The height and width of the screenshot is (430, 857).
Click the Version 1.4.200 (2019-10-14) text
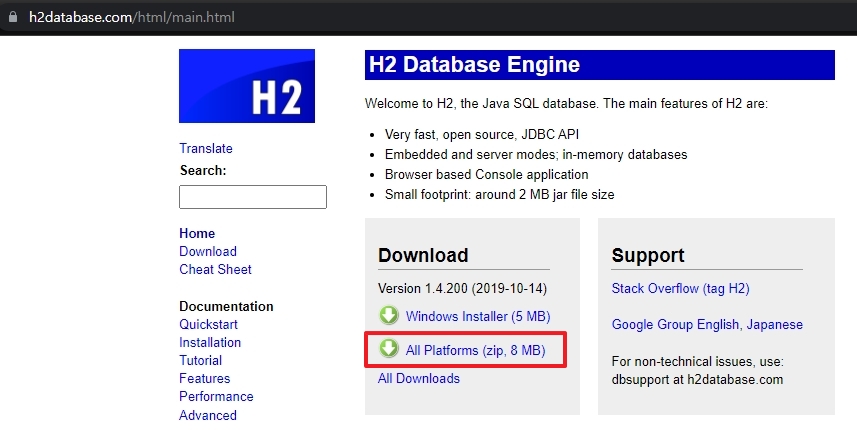click(x=462, y=288)
